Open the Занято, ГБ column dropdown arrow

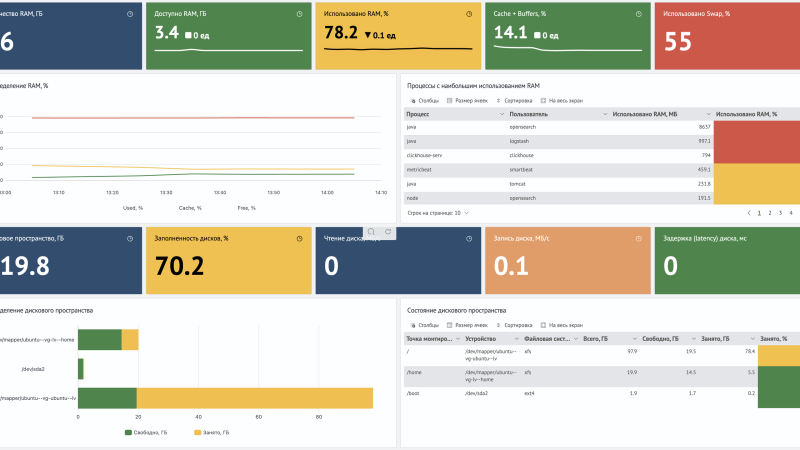click(x=752, y=339)
